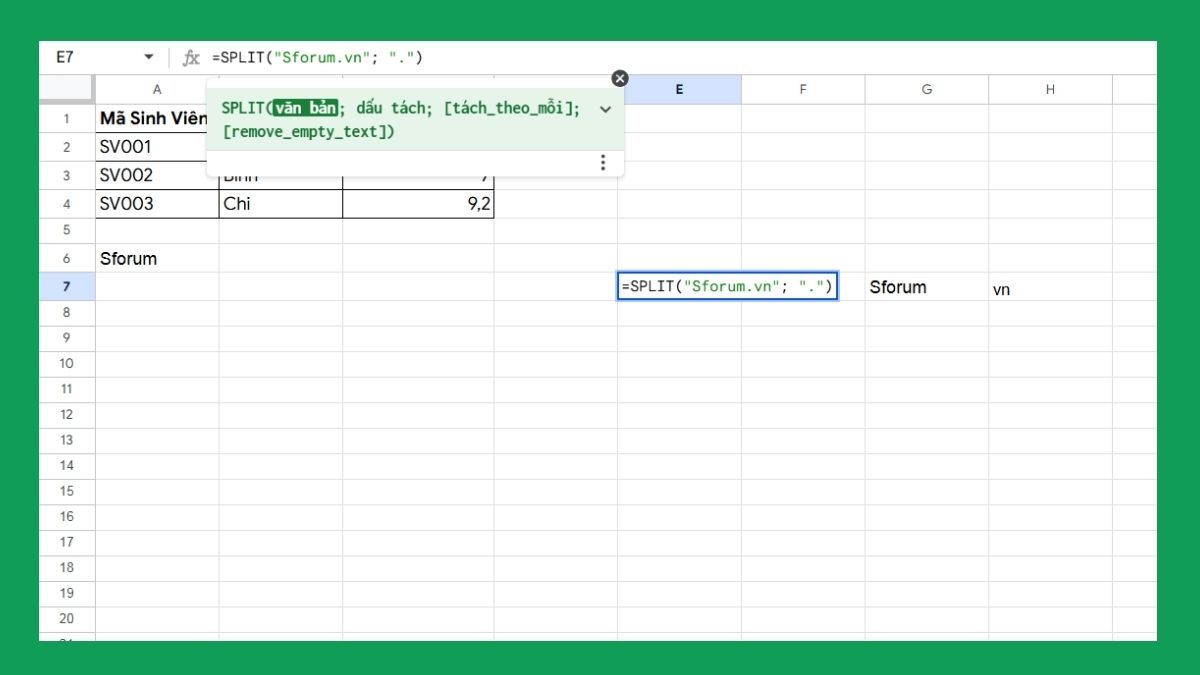Click the three-dot menu on the SPLIT tooltip
This screenshot has width=1200, height=675.
[603, 162]
